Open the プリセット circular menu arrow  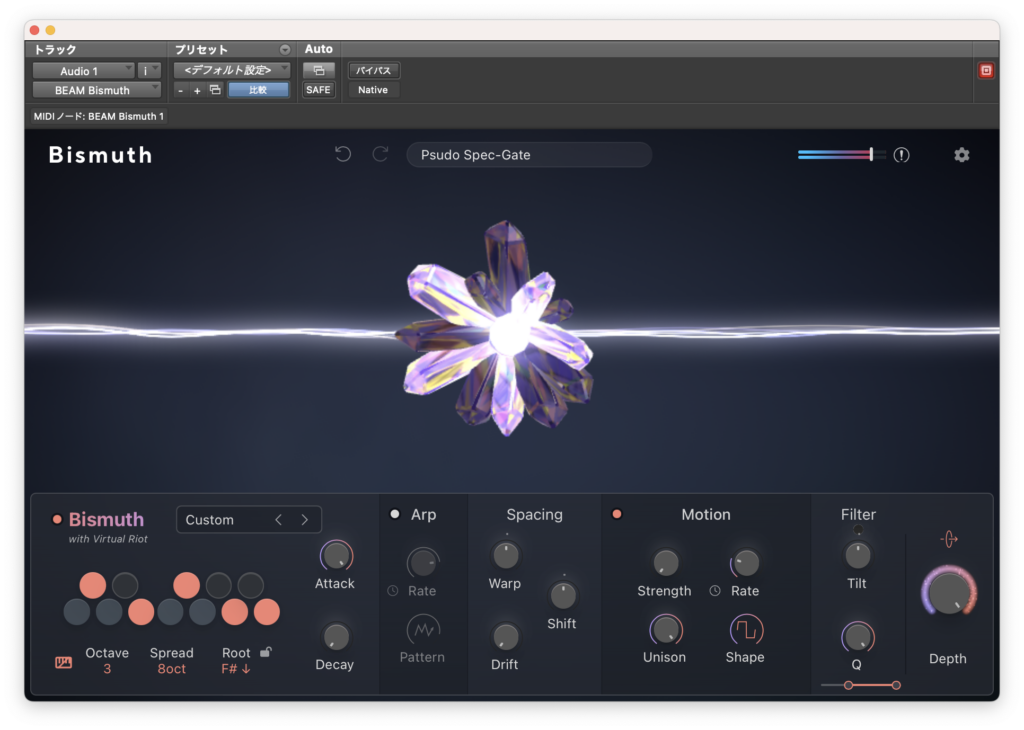(285, 50)
